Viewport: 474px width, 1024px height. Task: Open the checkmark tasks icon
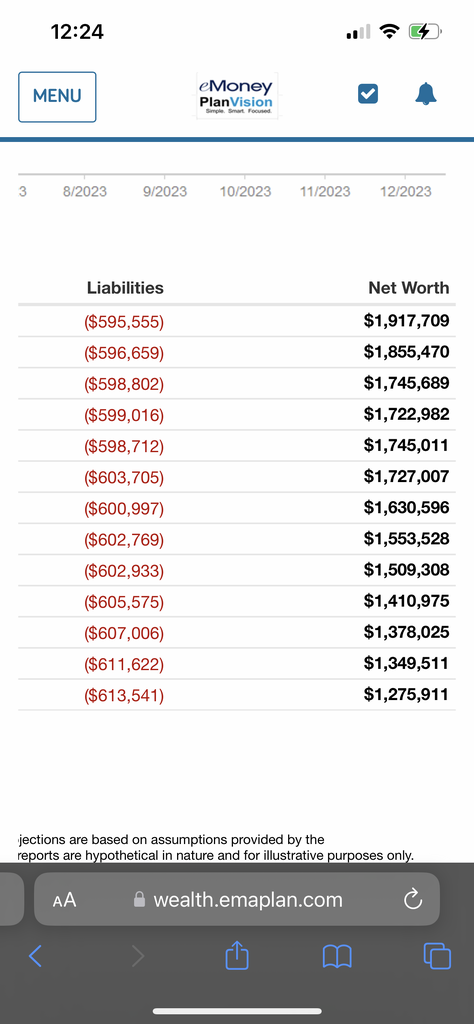[368, 95]
